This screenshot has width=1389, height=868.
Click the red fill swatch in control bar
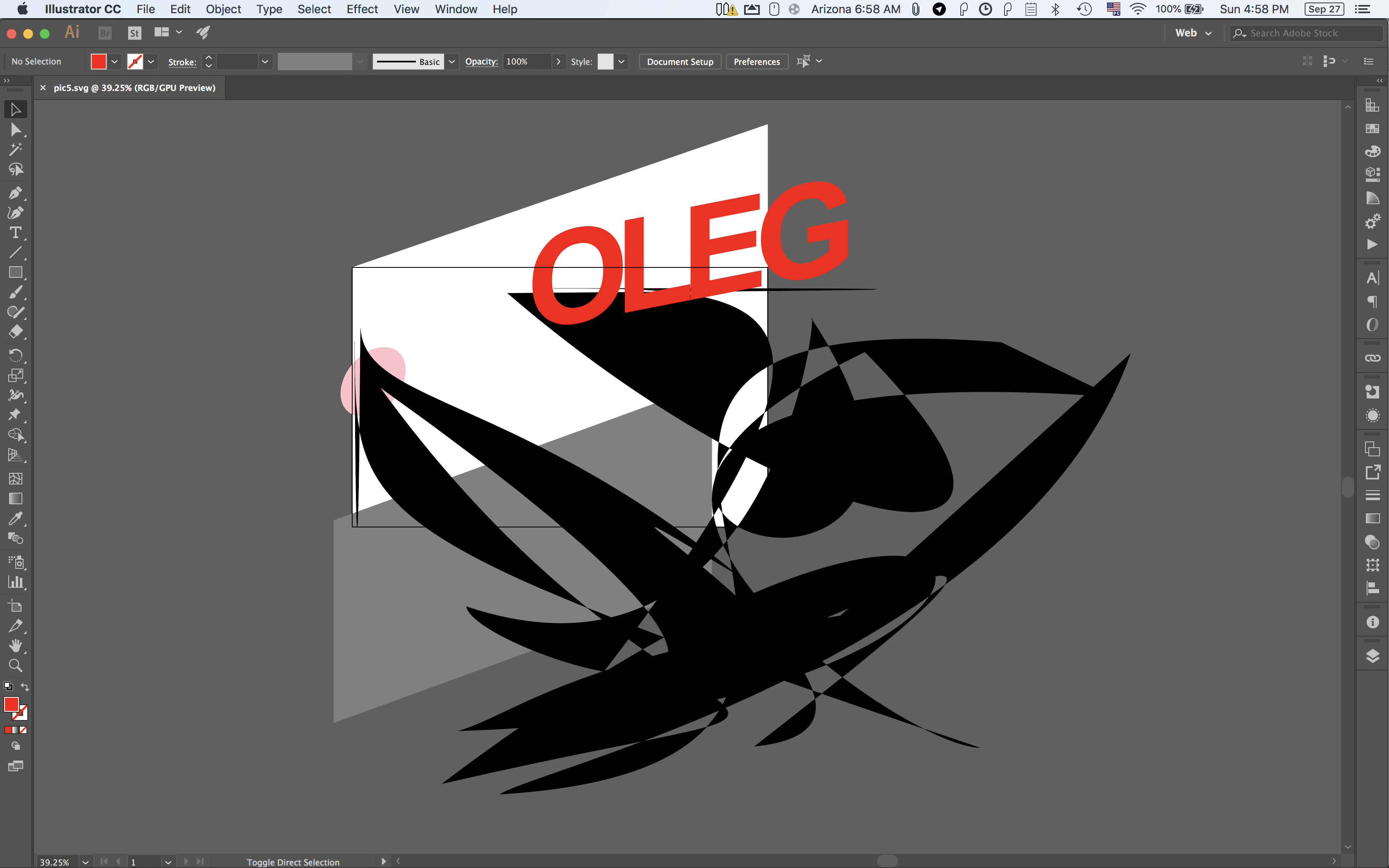click(x=99, y=62)
